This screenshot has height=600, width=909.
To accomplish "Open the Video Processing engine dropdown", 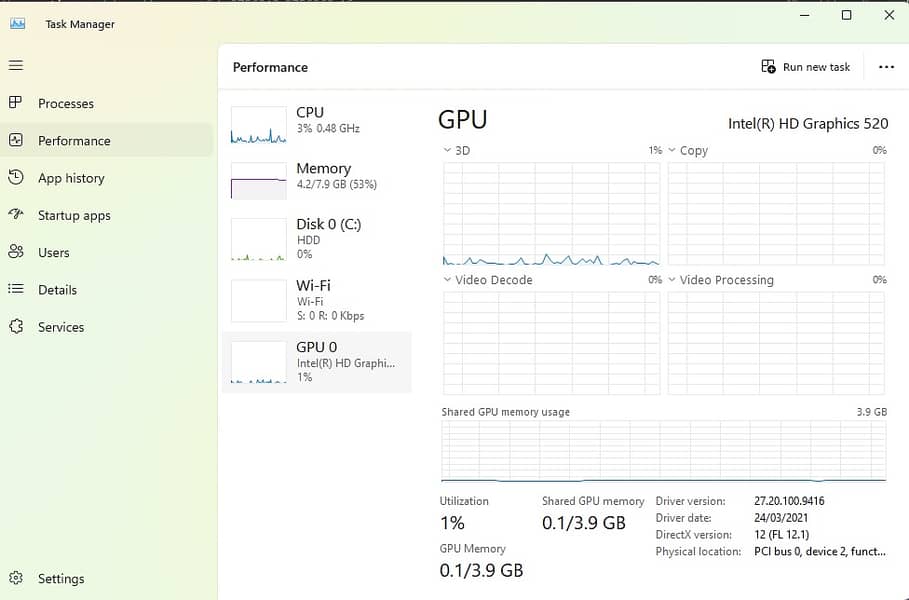I will [x=673, y=280].
